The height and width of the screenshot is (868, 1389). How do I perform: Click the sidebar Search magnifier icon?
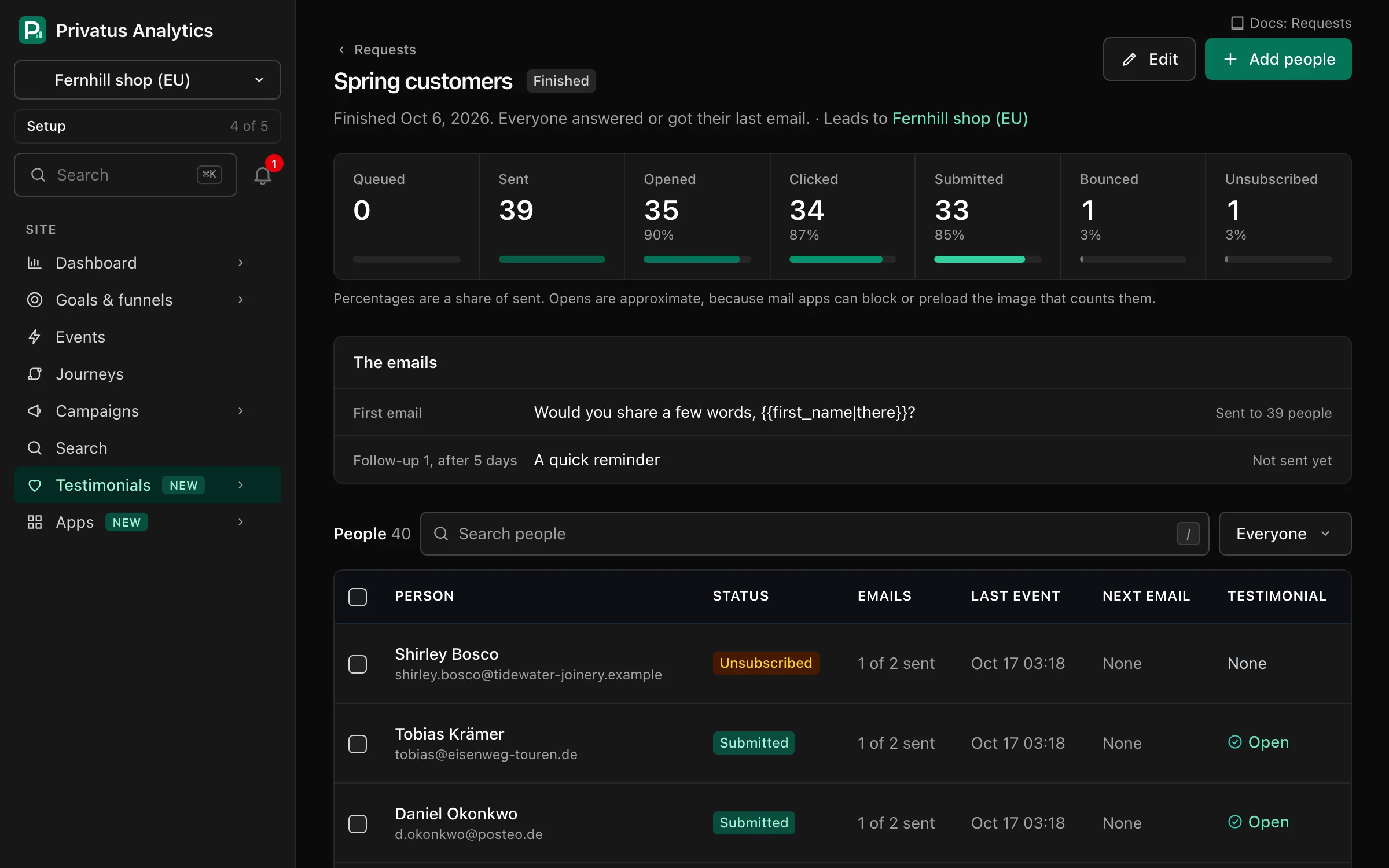(35, 448)
